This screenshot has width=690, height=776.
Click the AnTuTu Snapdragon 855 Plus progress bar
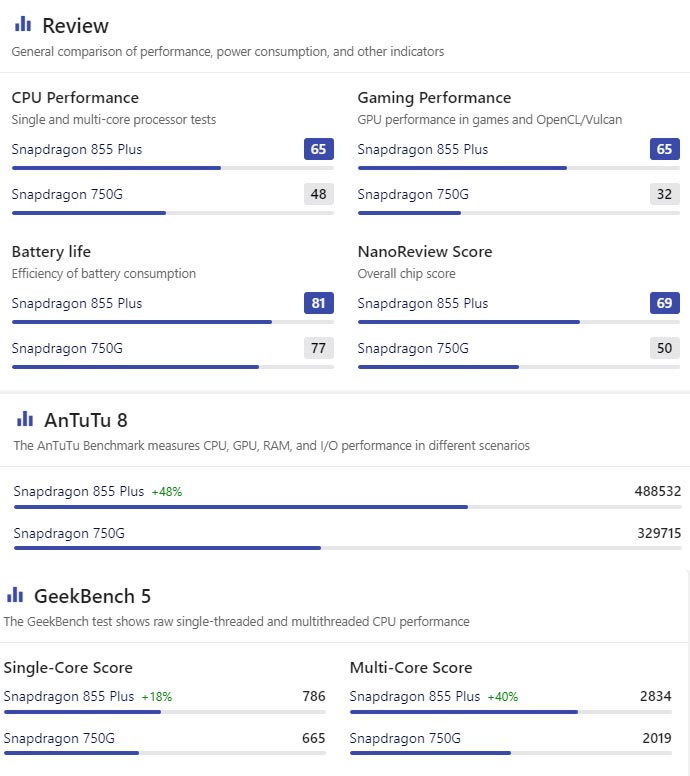point(240,507)
